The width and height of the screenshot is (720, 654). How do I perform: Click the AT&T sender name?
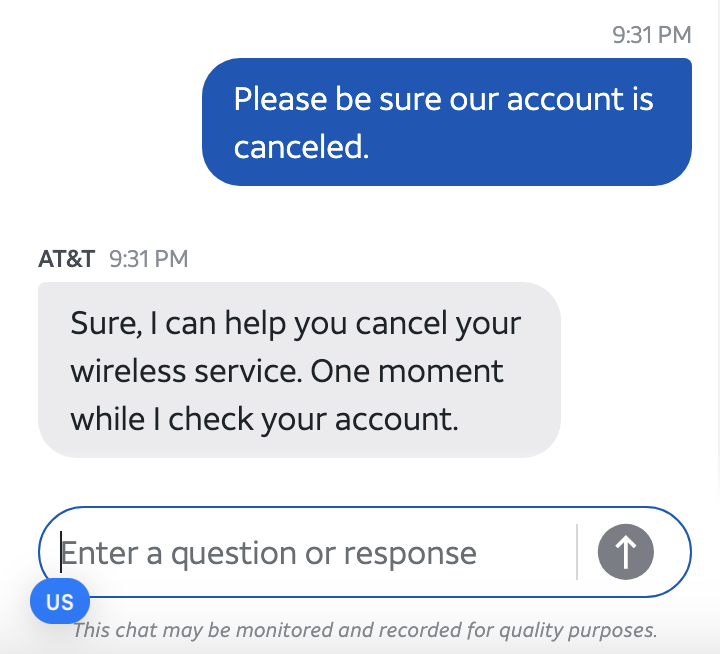pyautogui.click(x=67, y=259)
